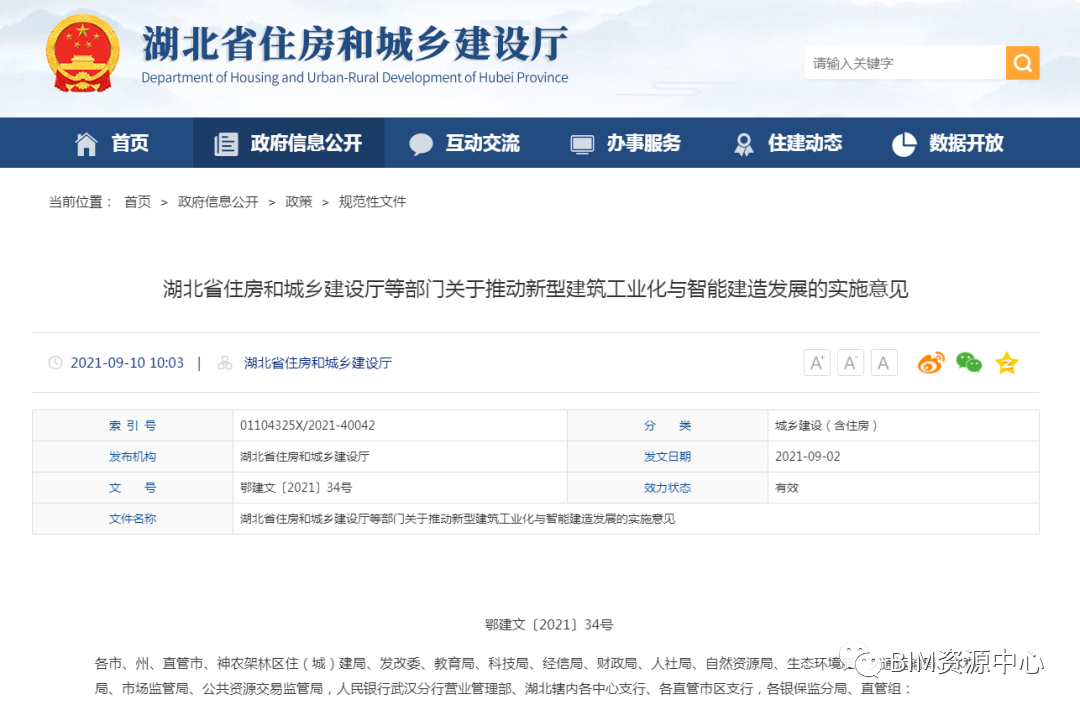The width and height of the screenshot is (1080, 710).
Task: Open 数据开放 navigation item
Action: (947, 143)
